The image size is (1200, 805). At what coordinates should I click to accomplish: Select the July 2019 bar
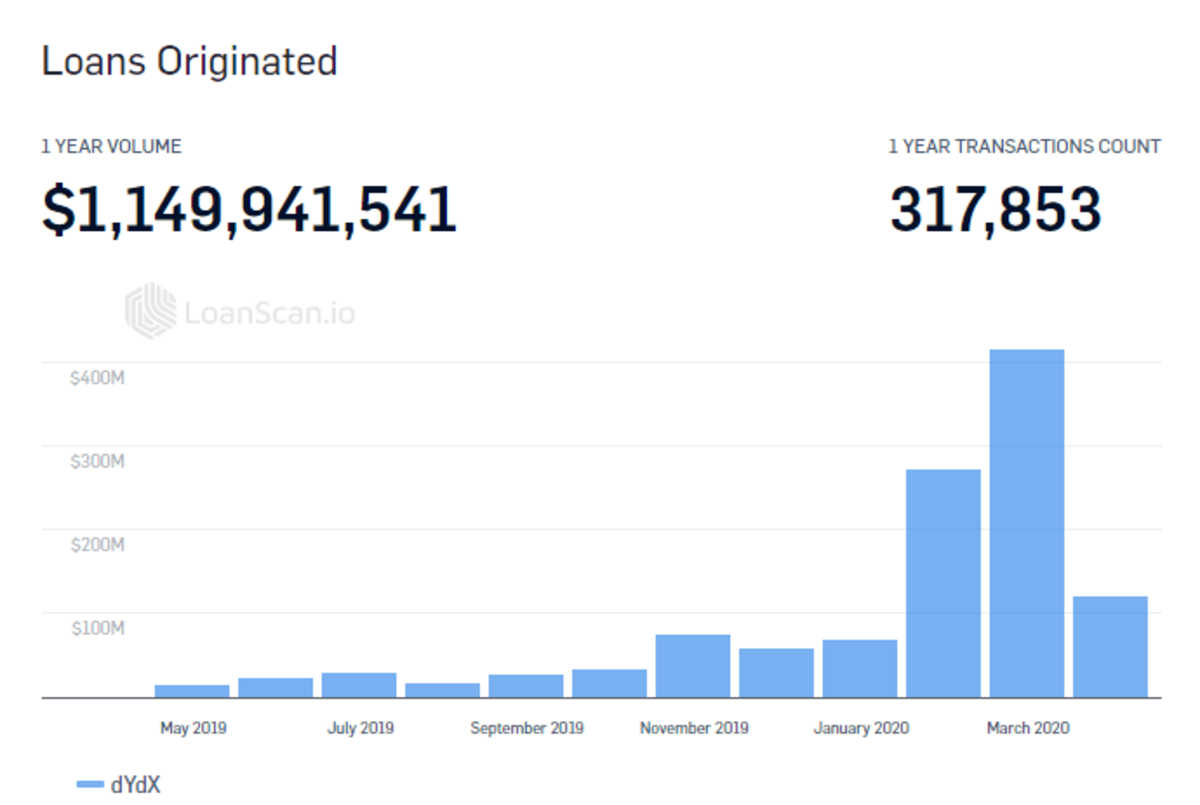(x=359, y=685)
